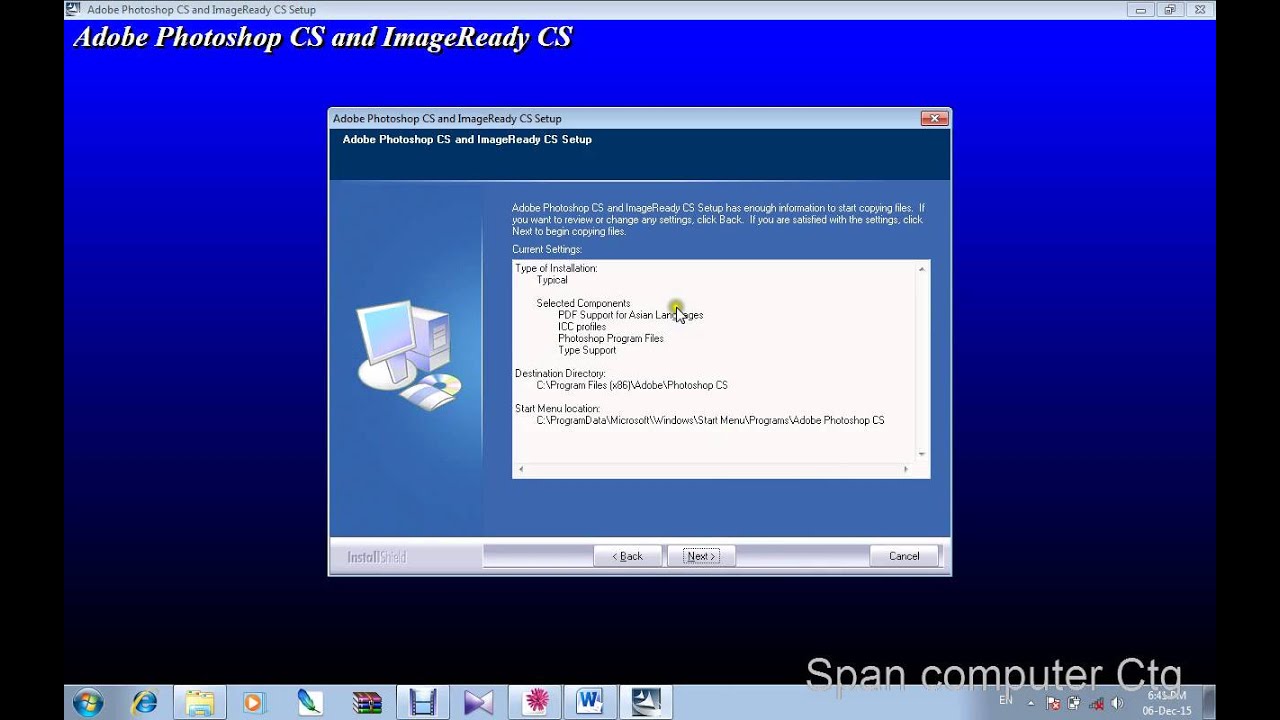Click the EN language indicator
This screenshot has height=720, width=1280.
[x=1006, y=700]
